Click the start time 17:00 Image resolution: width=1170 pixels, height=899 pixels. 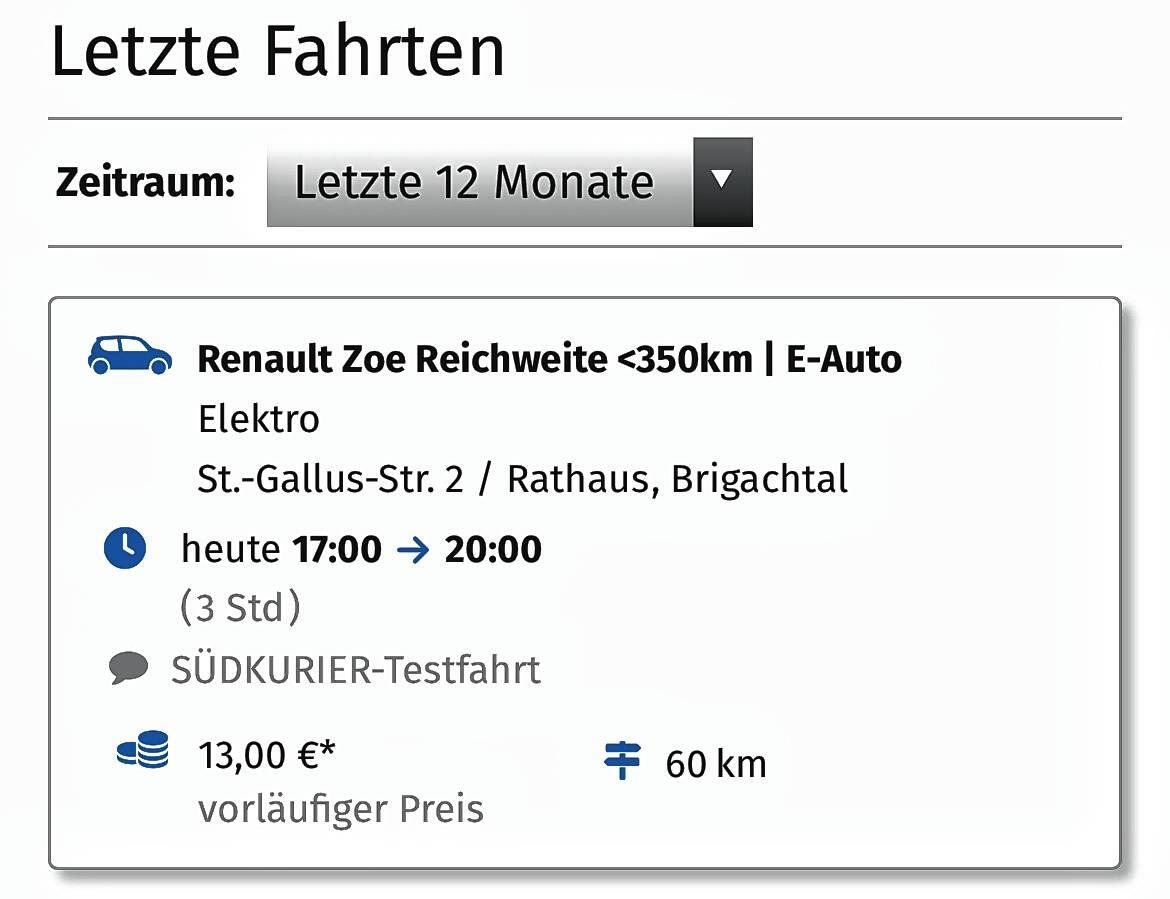(337, 550)
